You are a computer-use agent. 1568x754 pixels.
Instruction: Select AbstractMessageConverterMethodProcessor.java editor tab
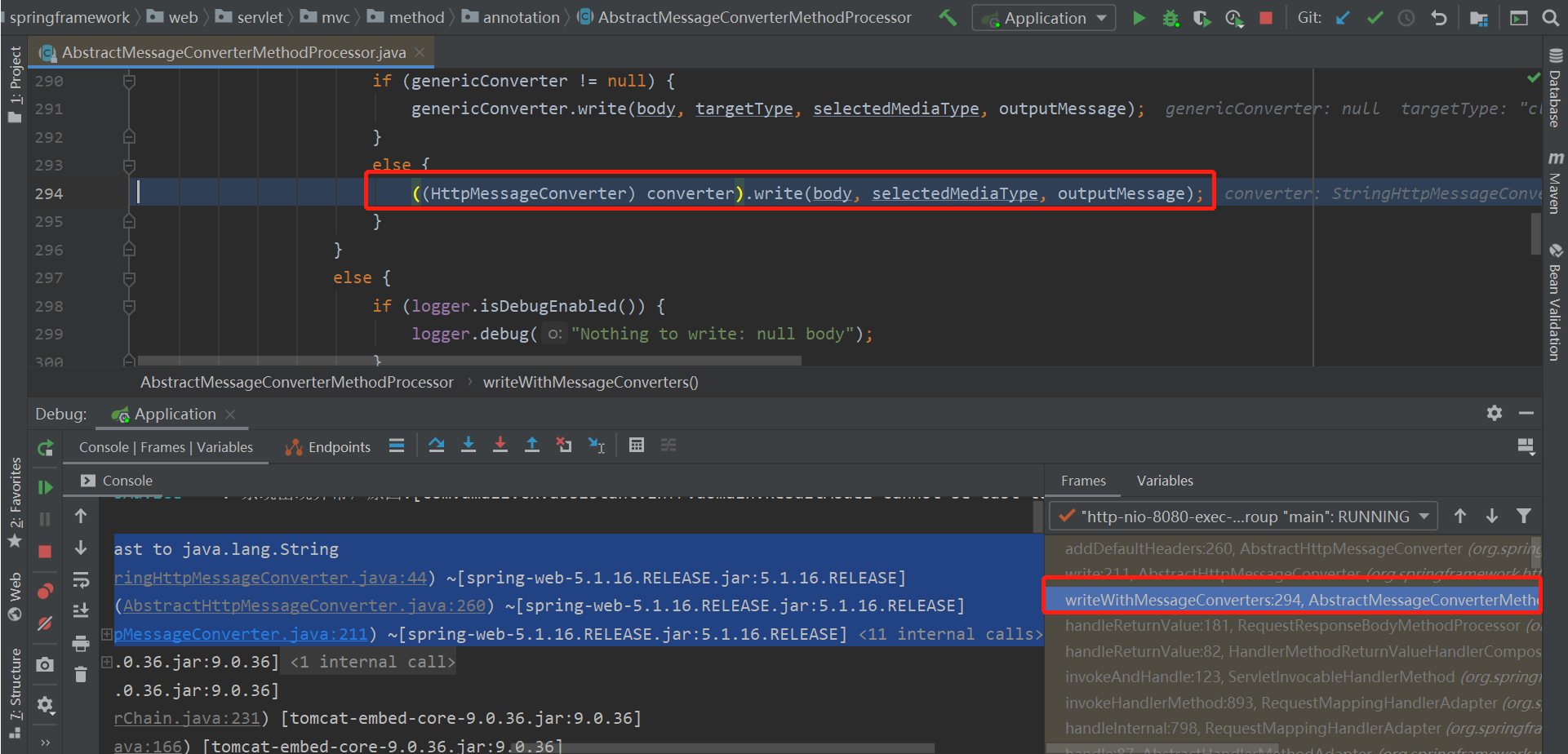pyautogui.click(x=233, y=52)
